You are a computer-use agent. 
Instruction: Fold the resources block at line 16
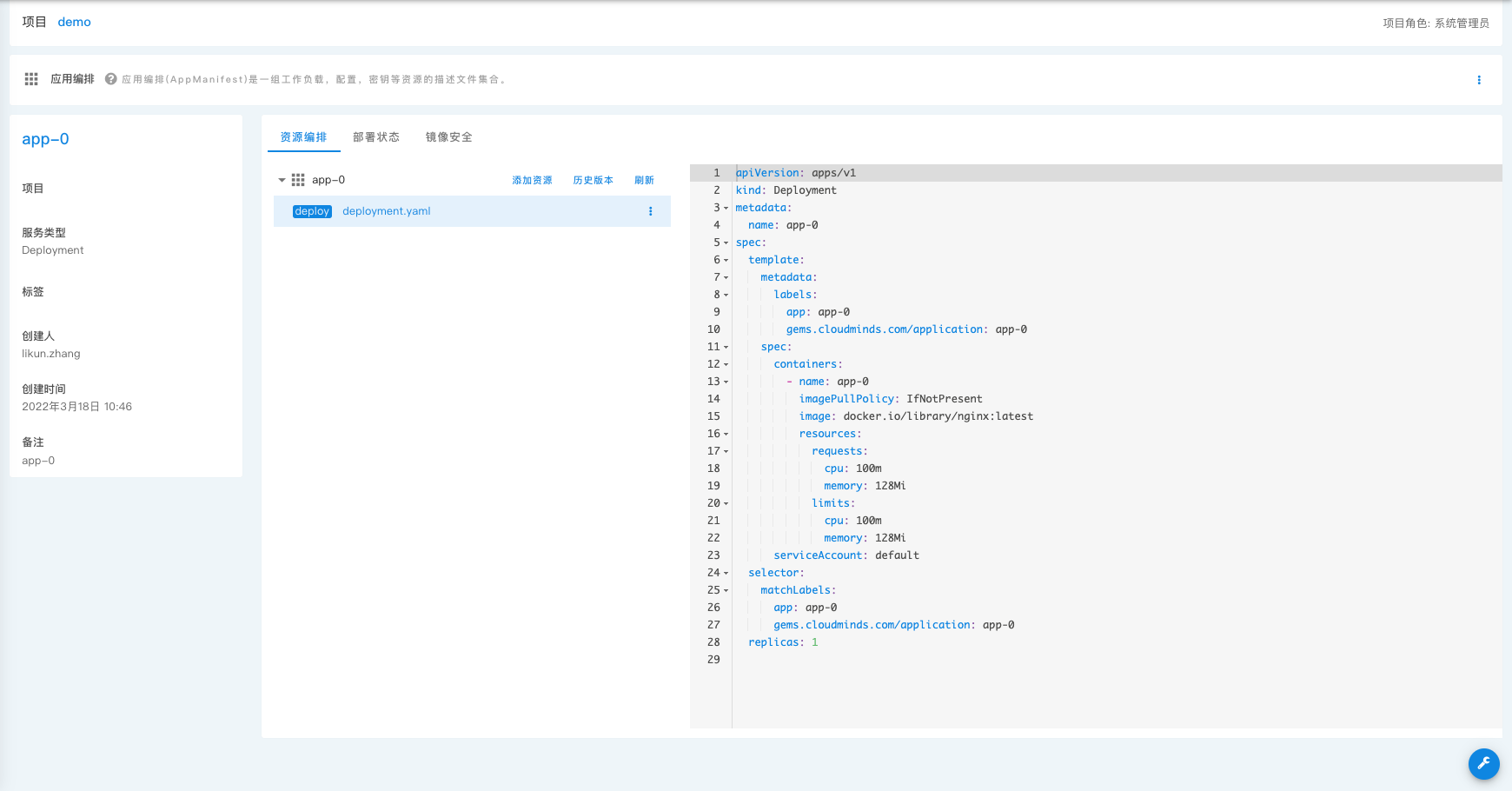coord(726,434)
